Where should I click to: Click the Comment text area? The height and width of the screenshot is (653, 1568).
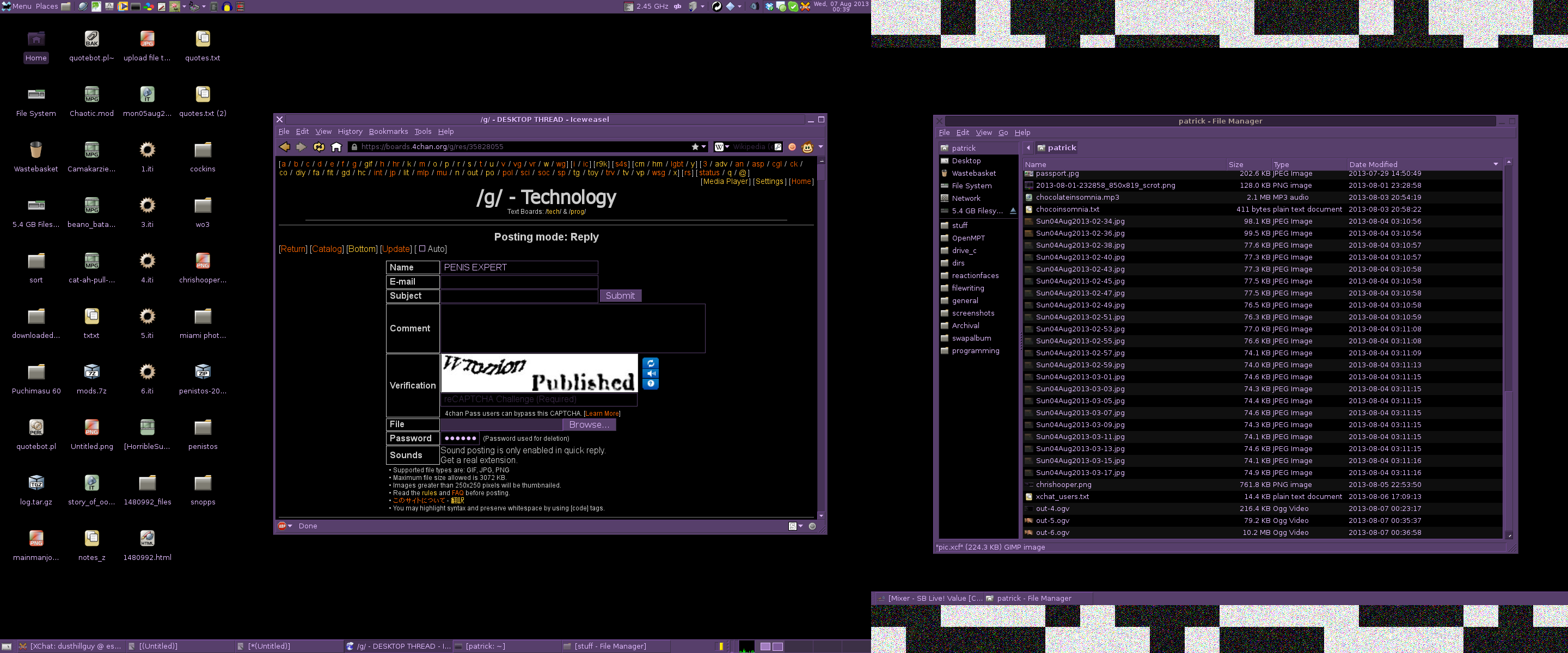coord(573,329)
